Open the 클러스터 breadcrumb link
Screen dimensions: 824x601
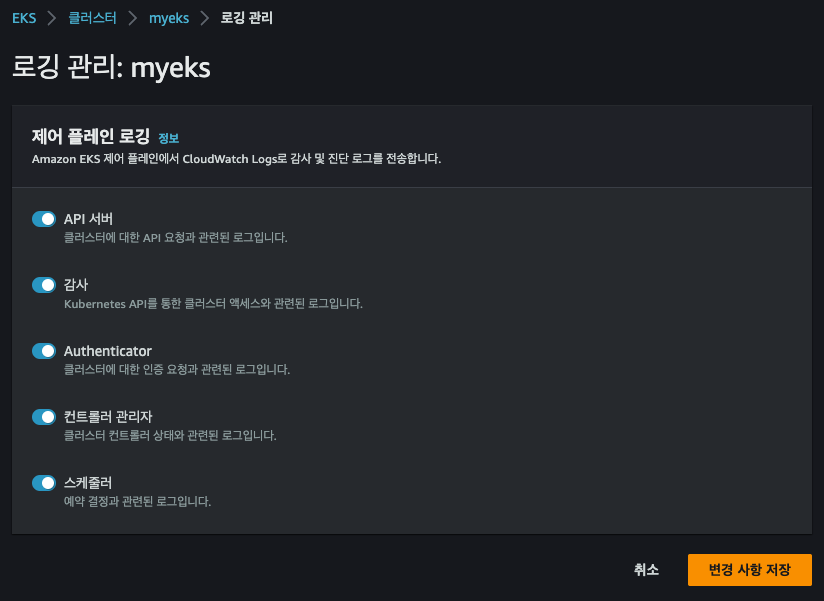coord(92,18)
